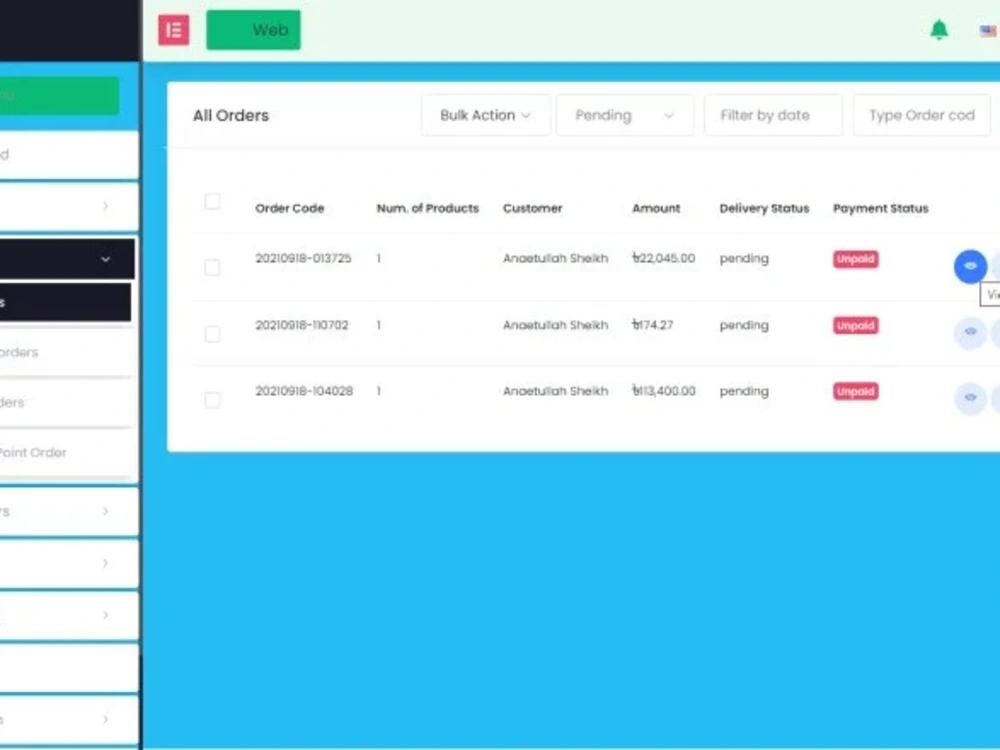Select Point Order in the sidebar
The image size is (1000, 750).
35,452
